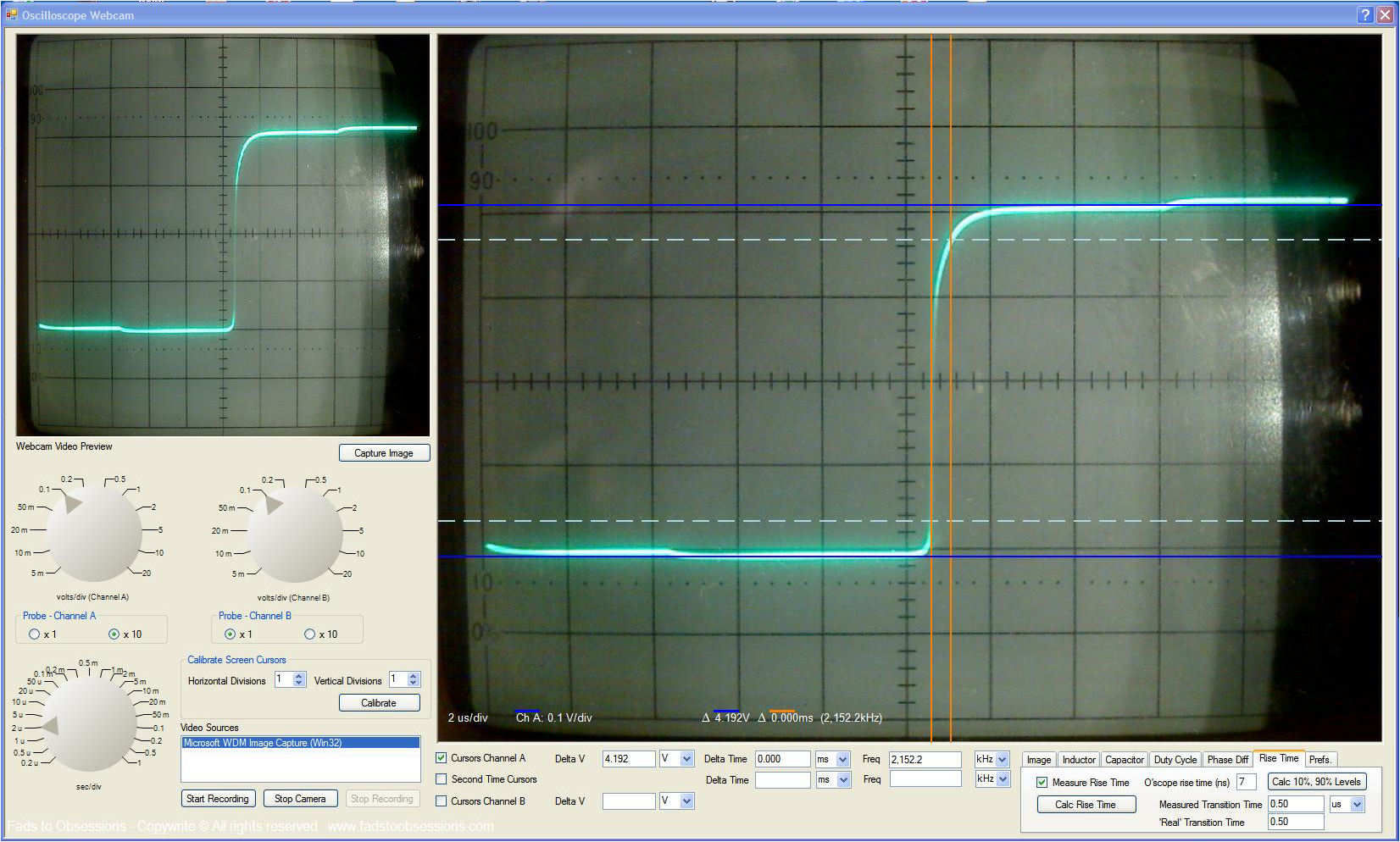Screen dimensions: 1400x842
Task: Click the second Freq empty field
Action: (x=925, y=779)
